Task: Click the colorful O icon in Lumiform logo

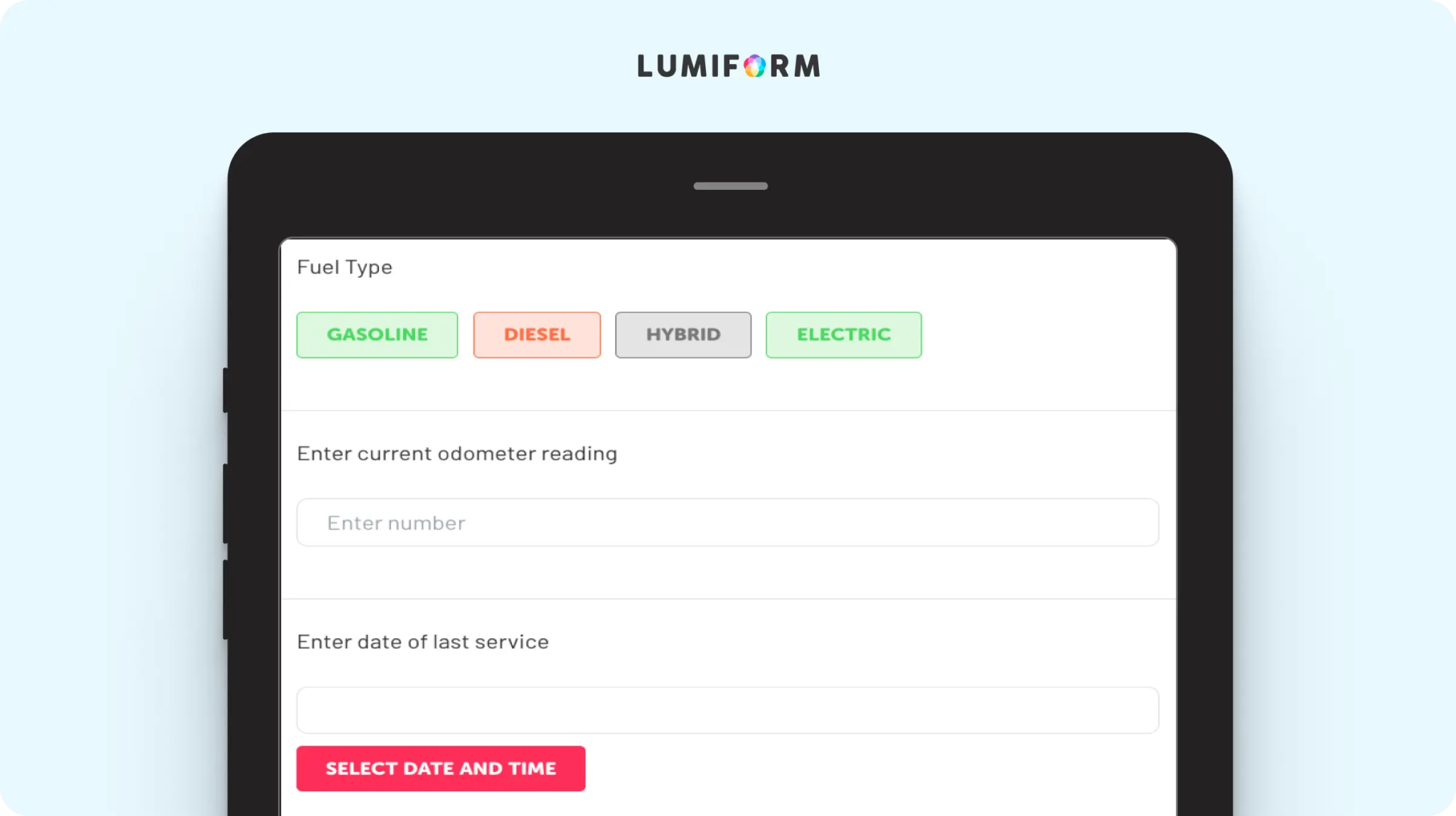Action: 755,66
